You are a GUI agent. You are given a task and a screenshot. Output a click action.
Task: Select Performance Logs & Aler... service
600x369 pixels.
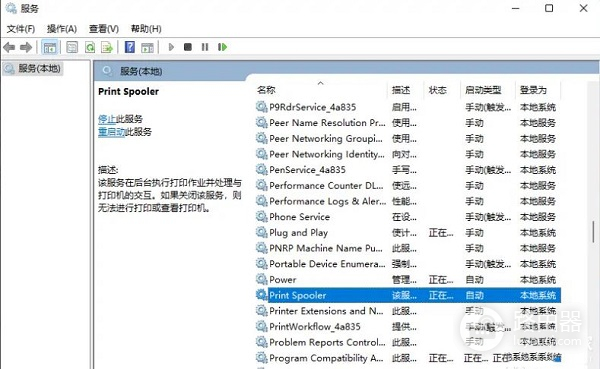coord(408,201)
